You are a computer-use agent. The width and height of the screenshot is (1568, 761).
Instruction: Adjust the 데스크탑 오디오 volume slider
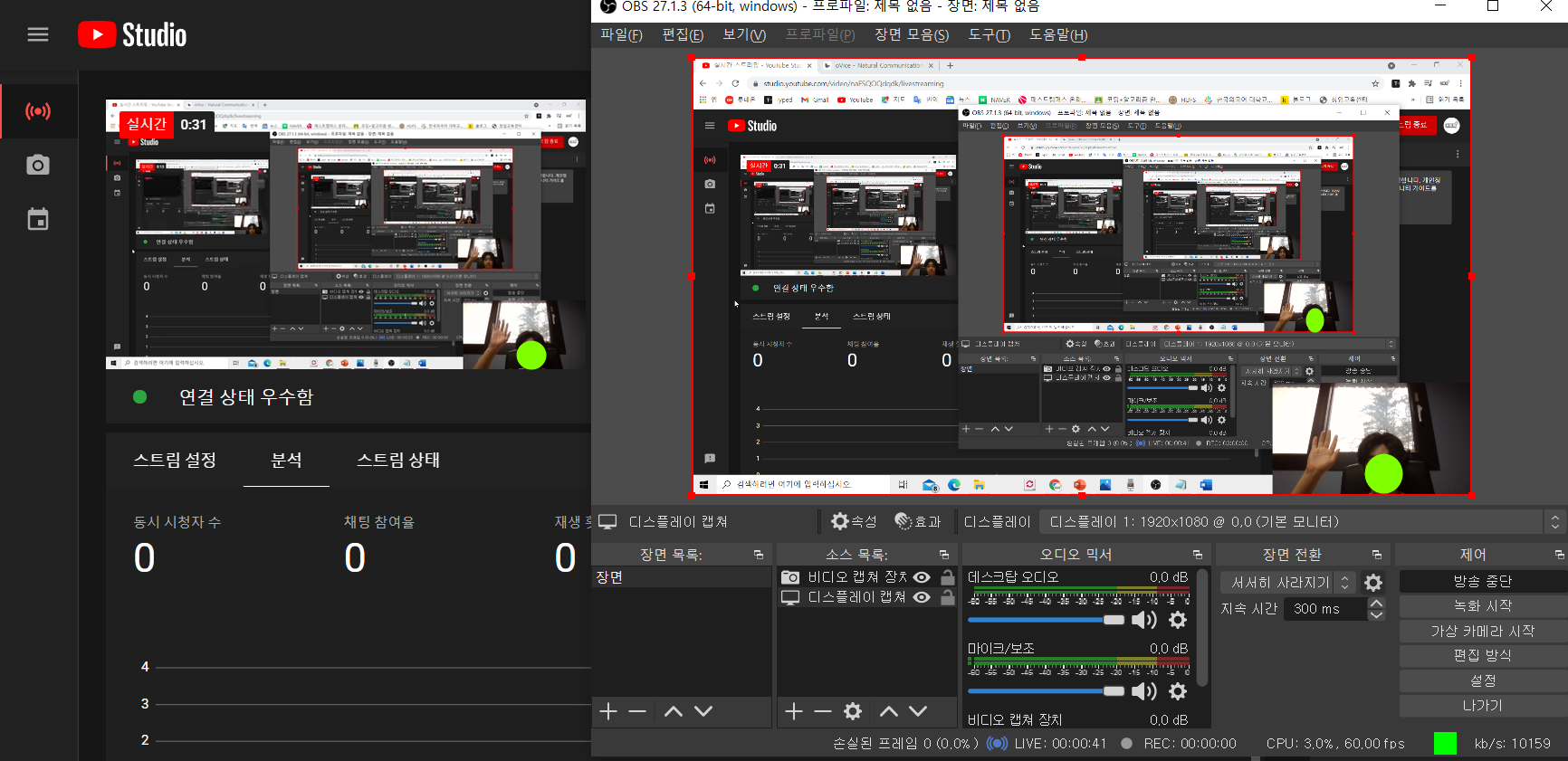click(1046, 620)
